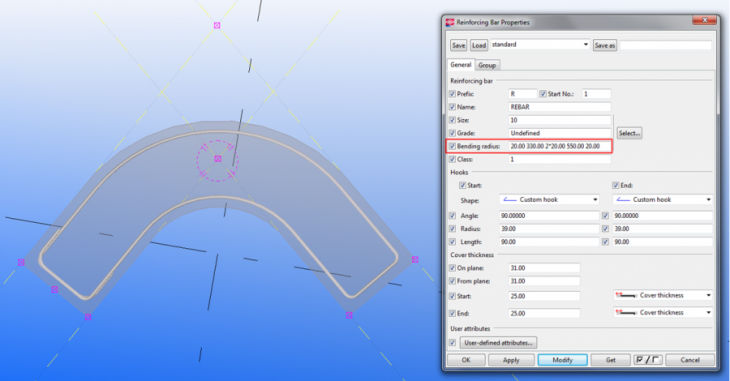Open User-defined attributes... dialog
Viewport: 730px width, 381px height.
click(x=498, y=343)
